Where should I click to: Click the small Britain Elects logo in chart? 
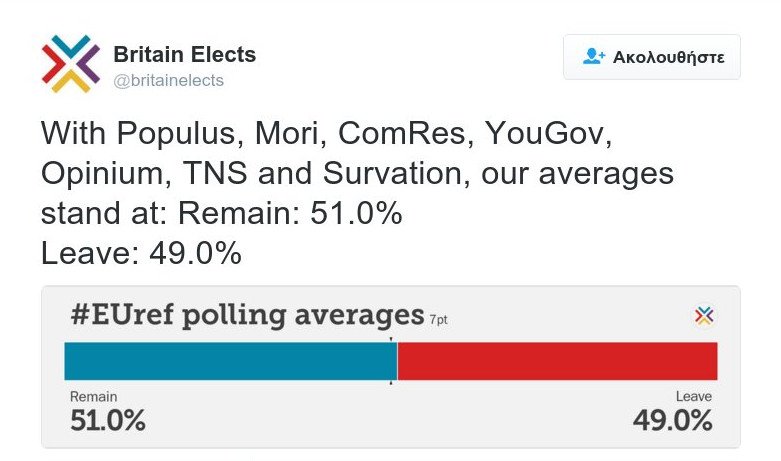tap(704, 316)
